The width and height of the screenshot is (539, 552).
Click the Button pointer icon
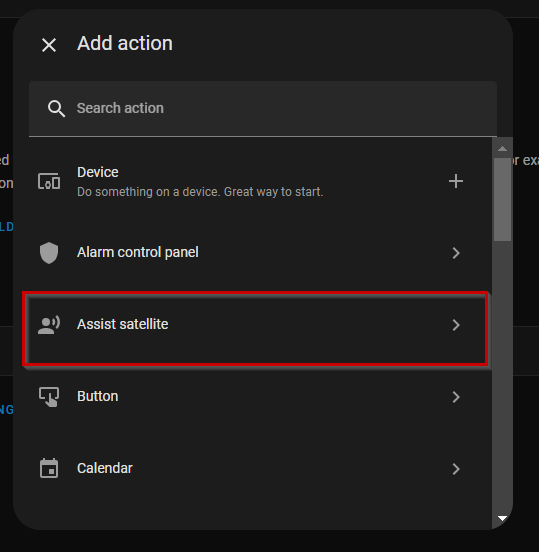tap(49, 397)
